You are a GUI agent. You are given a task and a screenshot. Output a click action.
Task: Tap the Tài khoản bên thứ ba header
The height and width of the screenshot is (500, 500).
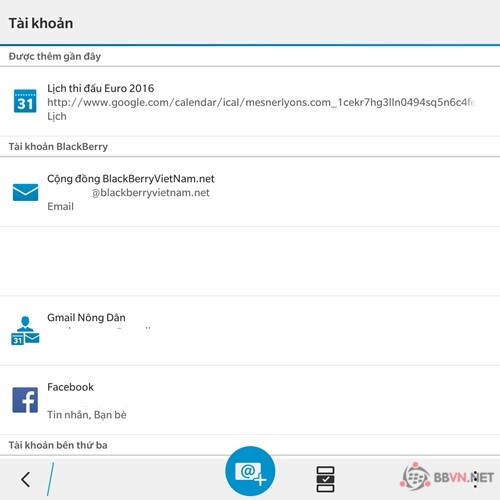(x=58, y=445)
